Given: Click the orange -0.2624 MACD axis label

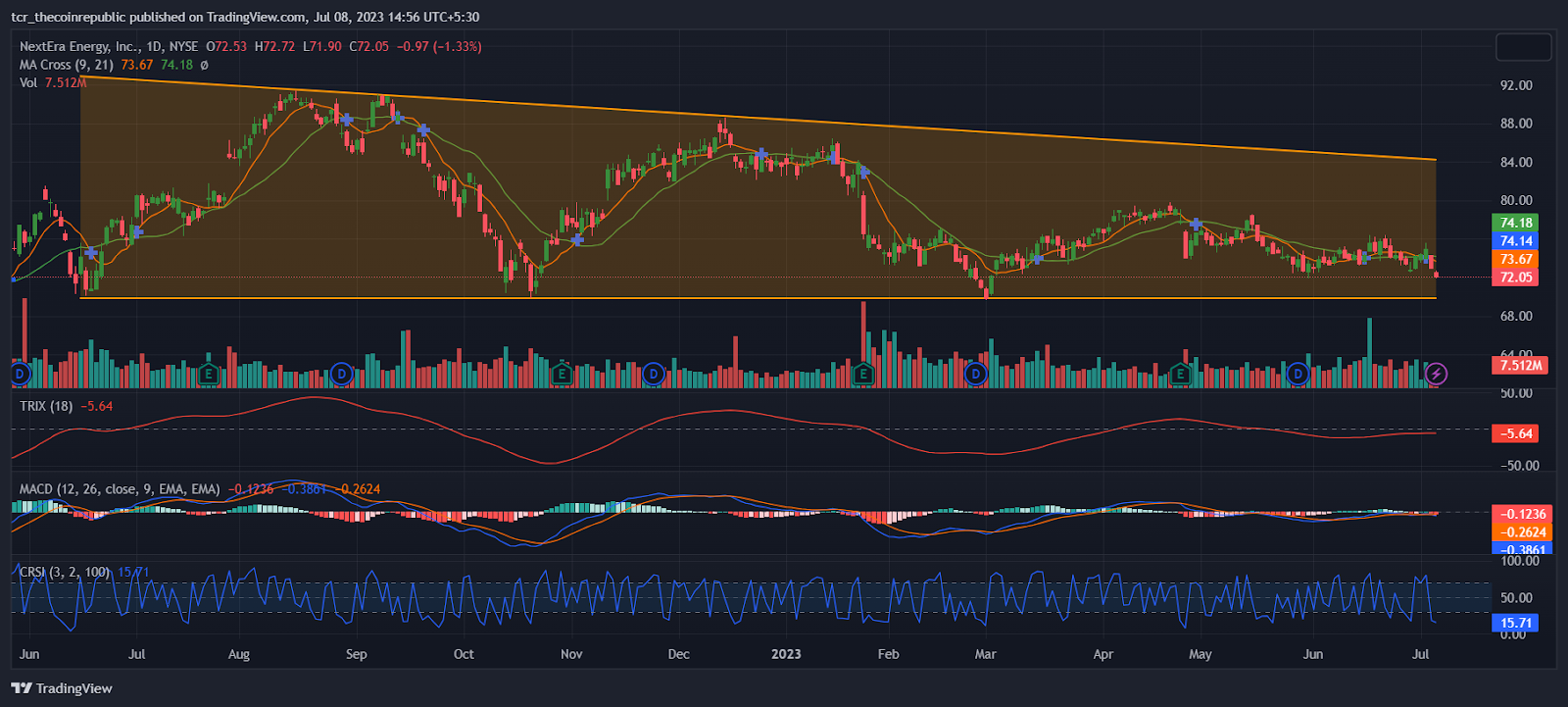Looking at the screenshot, I should pyautogui.click(x=1521, y=532).
